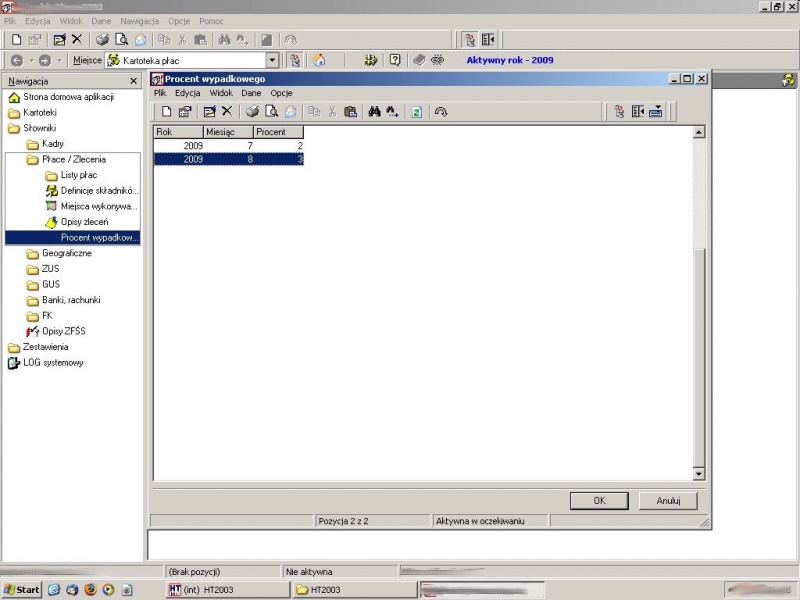This screenshot has height=600, width=800.
Task: Click chain link icon next to book icon
Action: [x=438, y=60]
